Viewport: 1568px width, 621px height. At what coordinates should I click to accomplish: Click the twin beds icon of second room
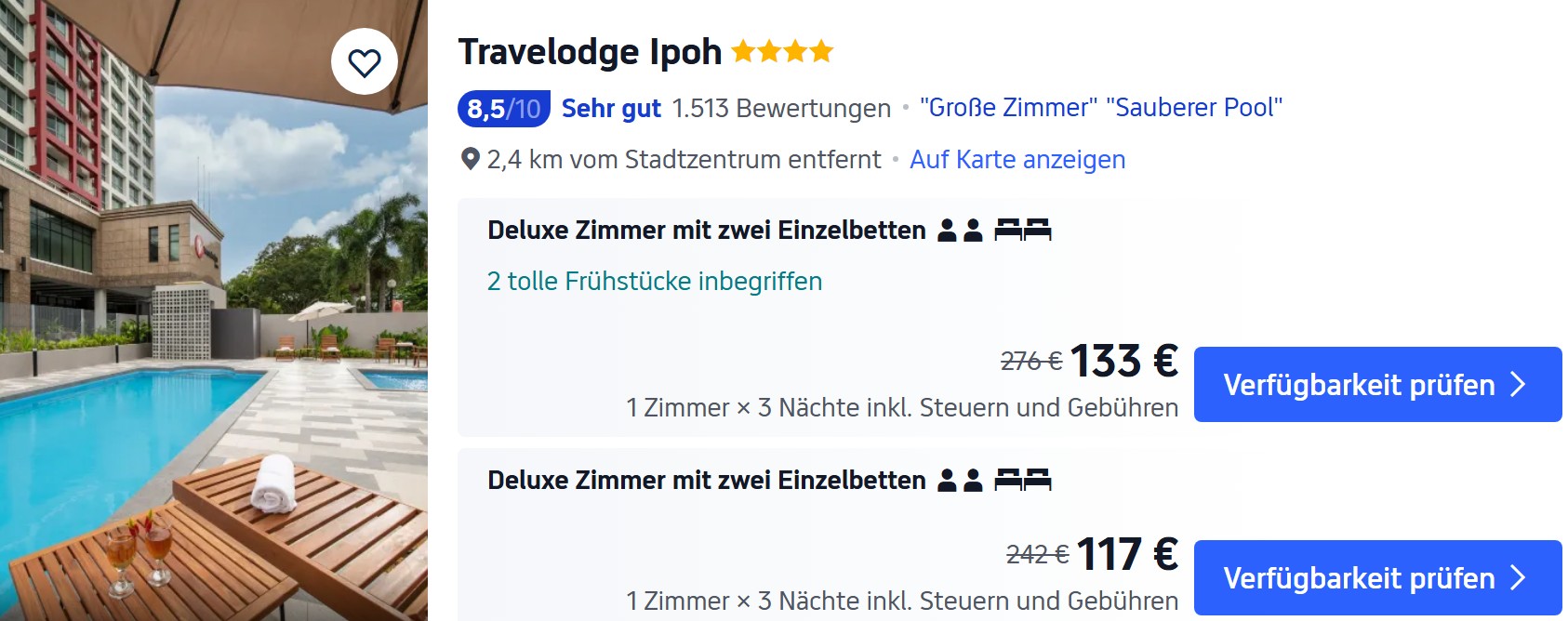(x=1023, y=481)
